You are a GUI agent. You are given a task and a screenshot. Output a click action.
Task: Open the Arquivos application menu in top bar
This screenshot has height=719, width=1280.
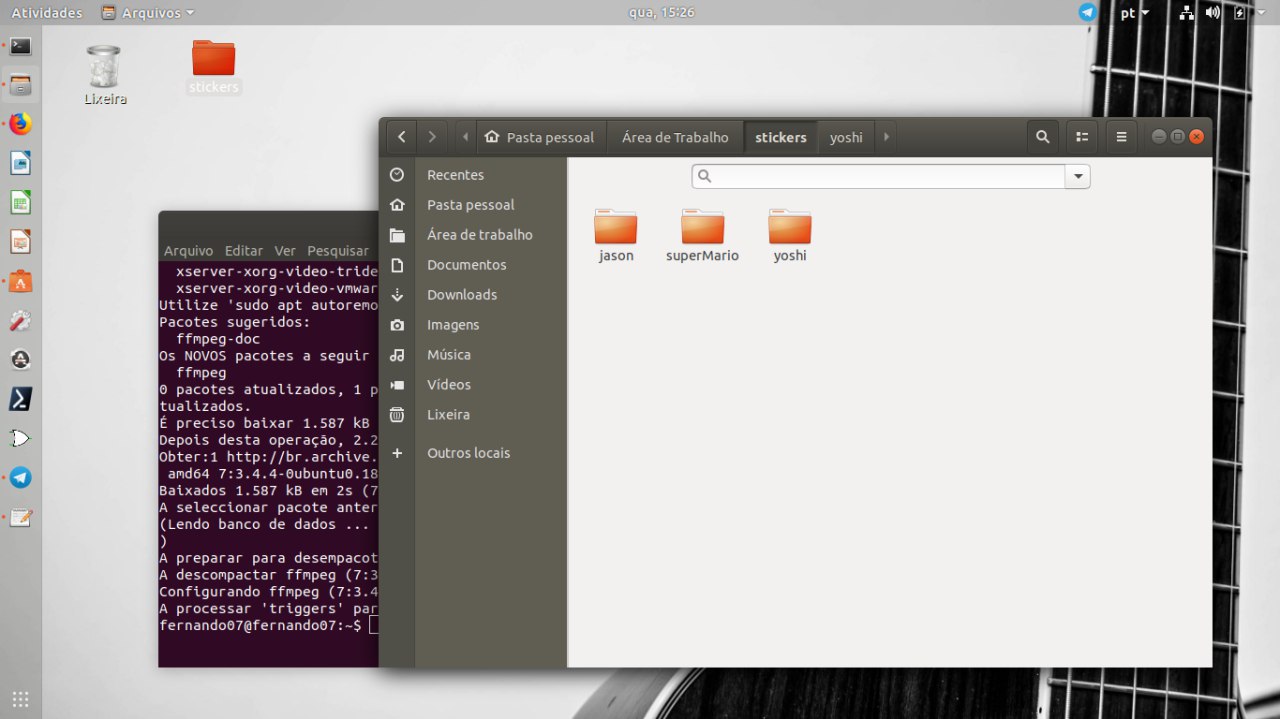pos(148,13)
